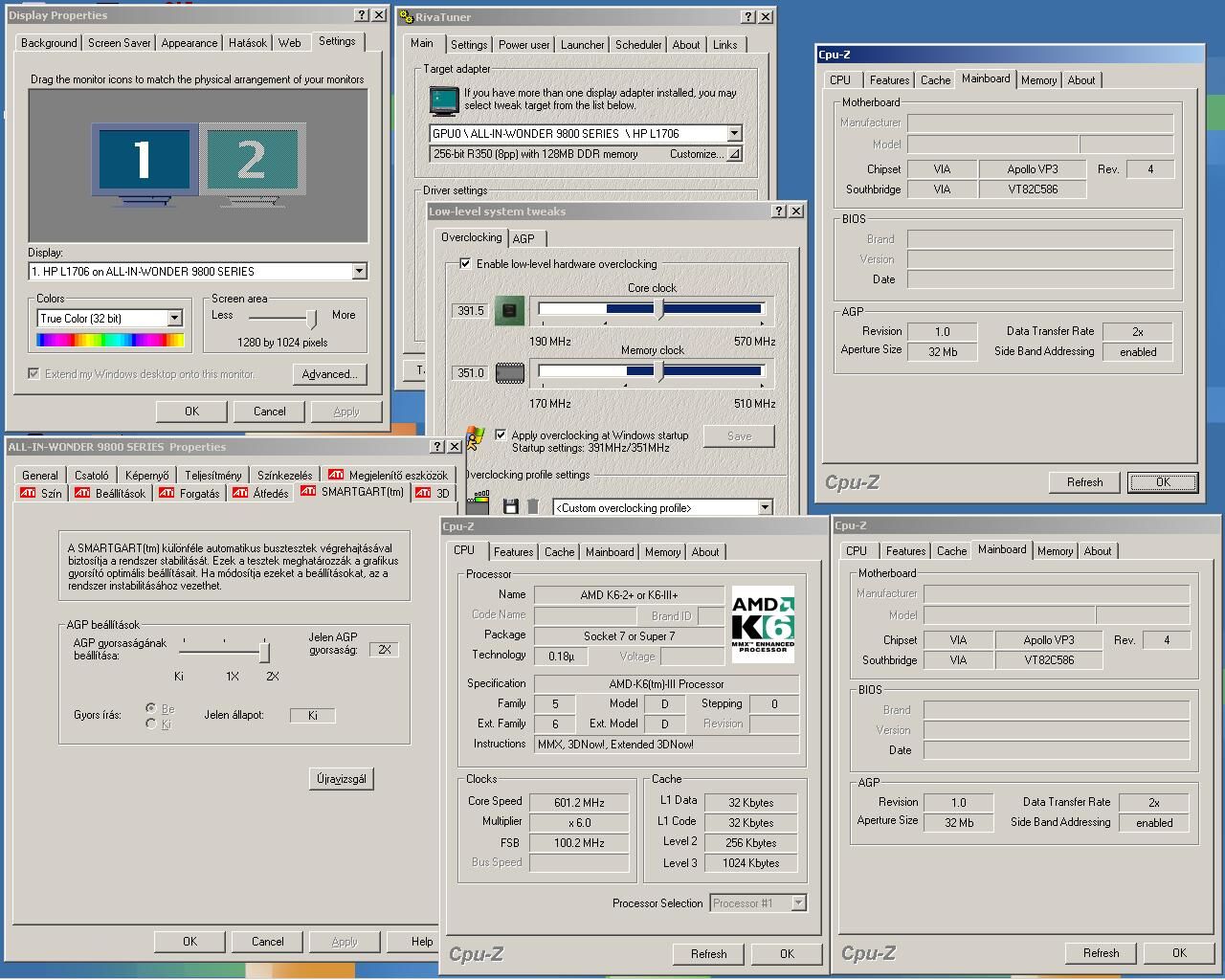This screenshot has height=980, width=1225.
Task: Switch to the Appearance tab
Action: [189, 43]
